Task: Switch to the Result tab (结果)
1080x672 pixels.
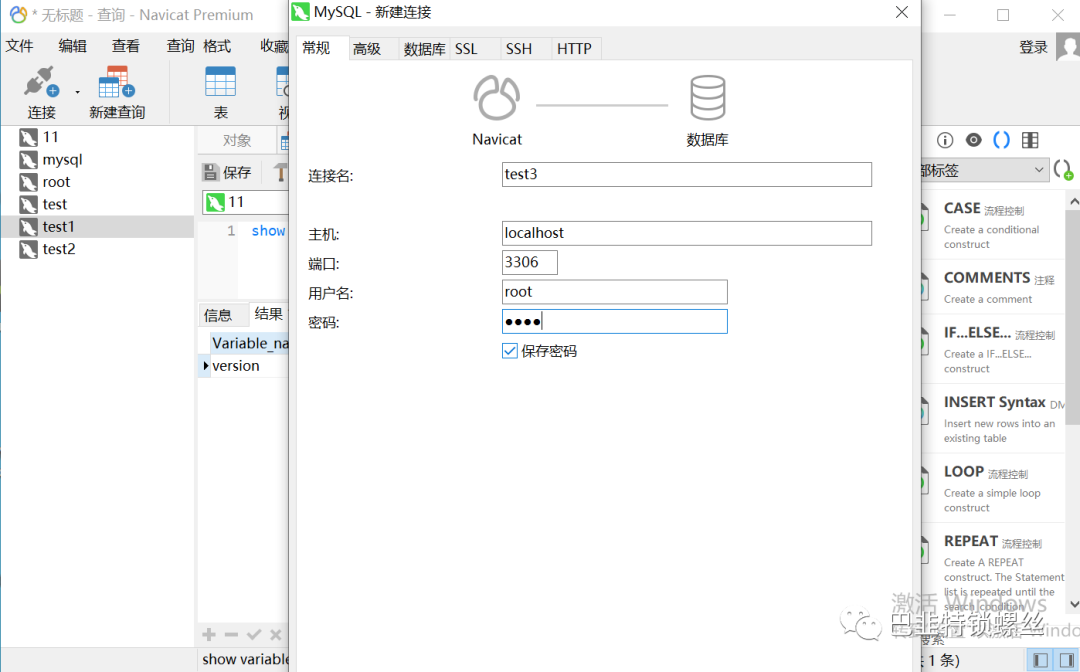Action: point(269,314)
